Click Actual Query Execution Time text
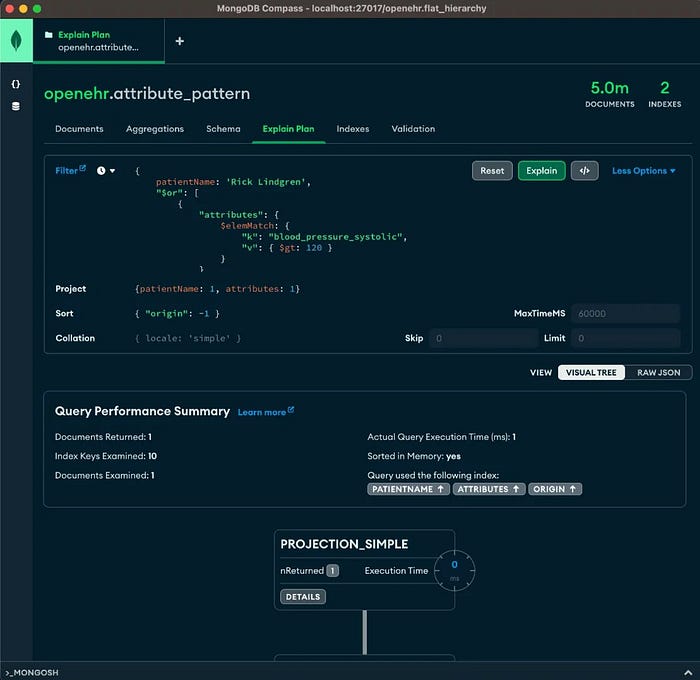700x680 pixels. 442,437
